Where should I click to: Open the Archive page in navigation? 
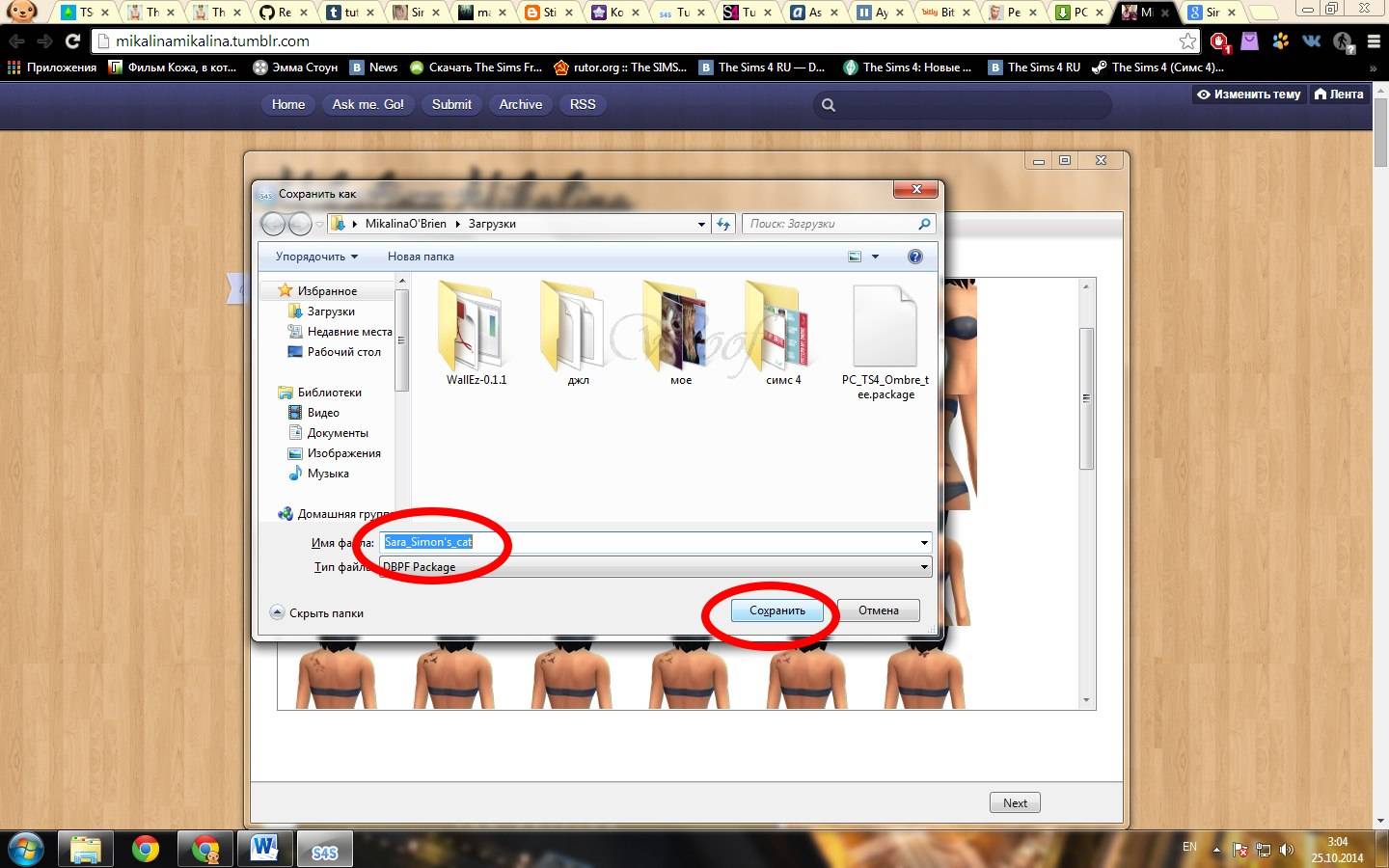pos(520,104)
